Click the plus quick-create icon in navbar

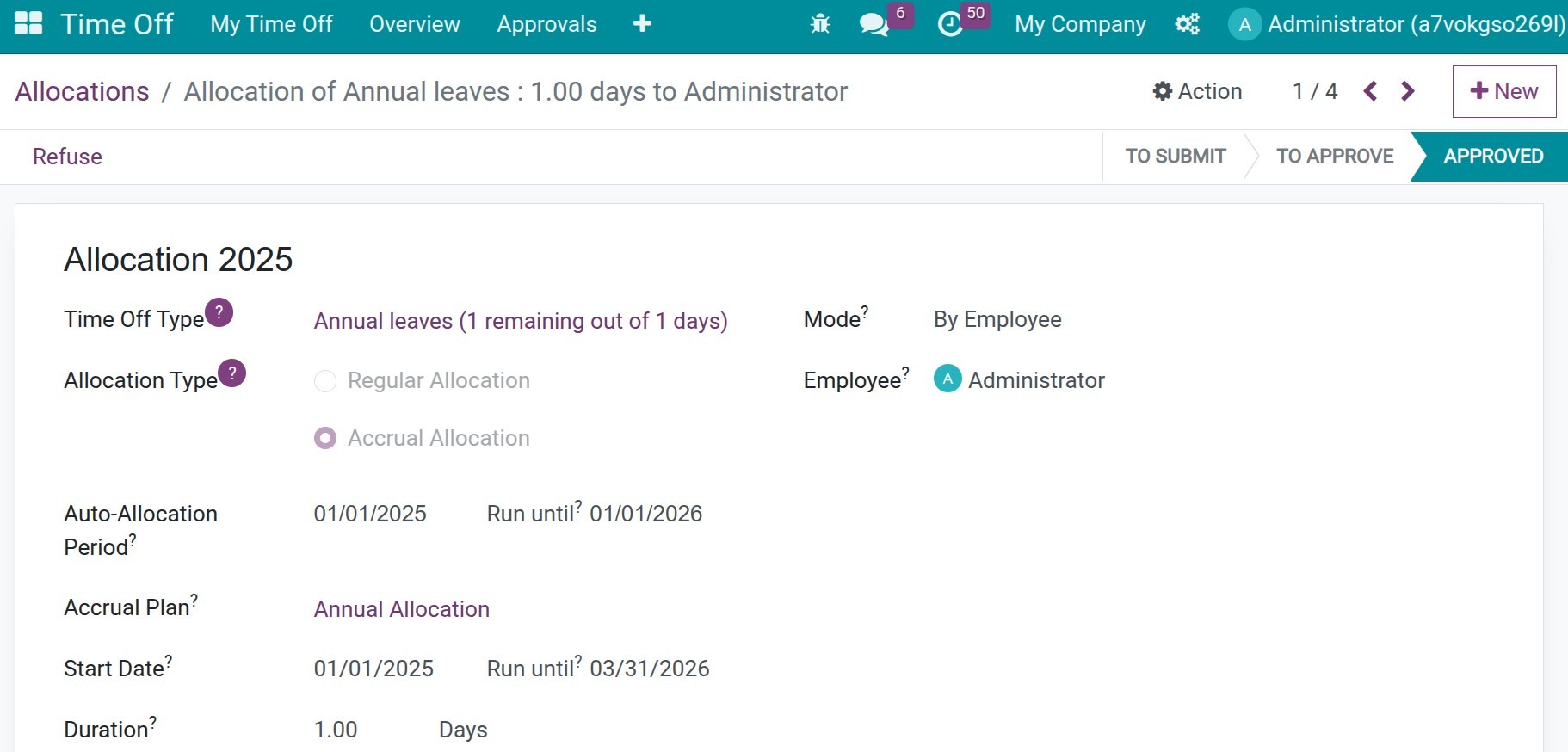[642, 24]
